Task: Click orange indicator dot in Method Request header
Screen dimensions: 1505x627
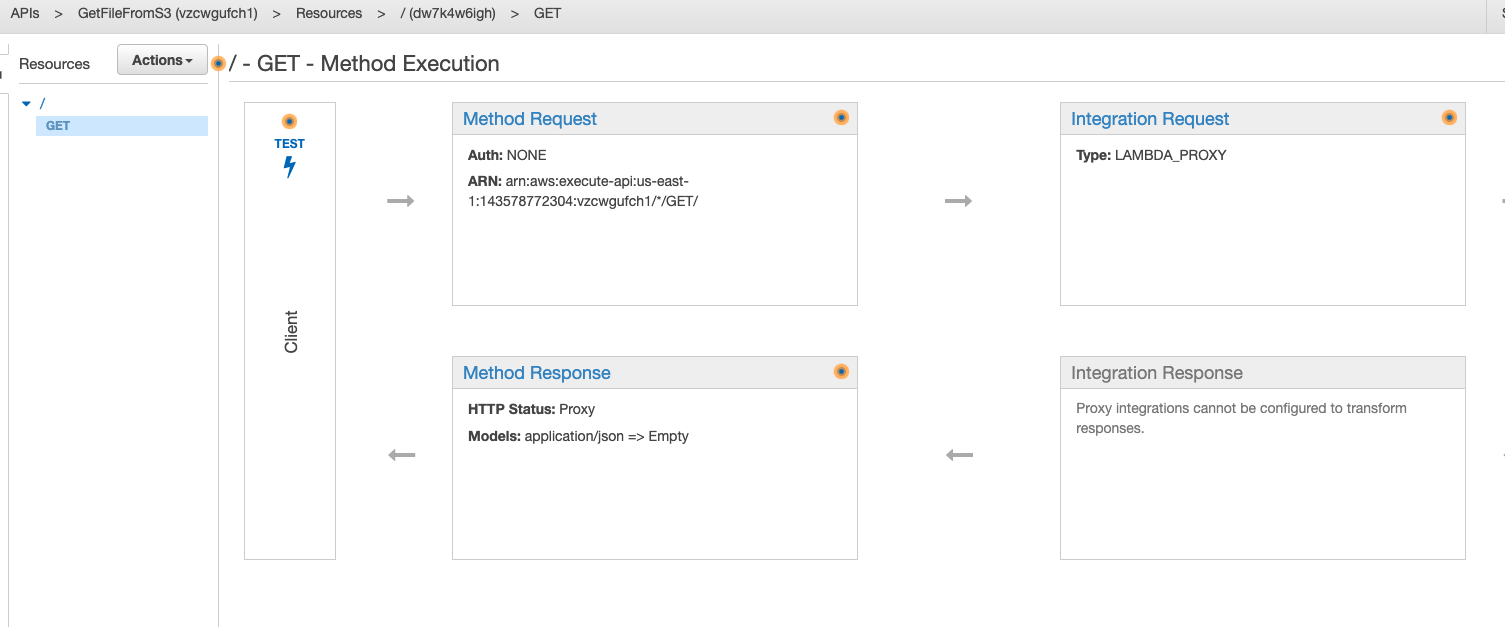Action: coord(841,118)
